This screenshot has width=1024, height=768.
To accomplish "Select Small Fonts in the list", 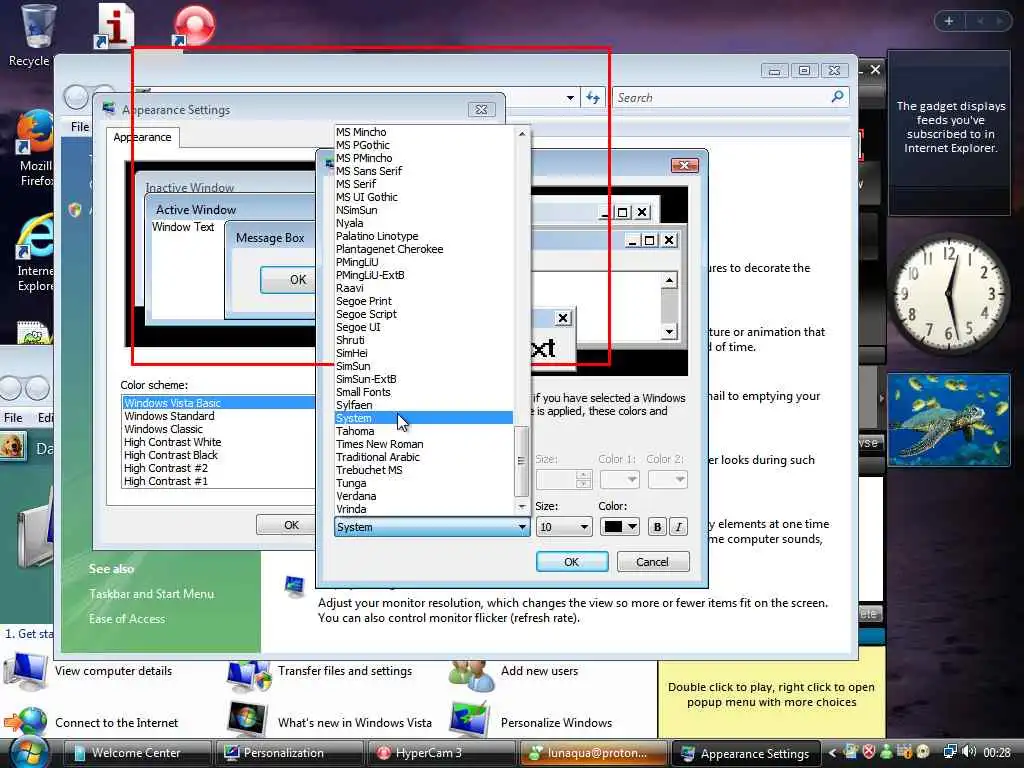I will click(363, 392).
